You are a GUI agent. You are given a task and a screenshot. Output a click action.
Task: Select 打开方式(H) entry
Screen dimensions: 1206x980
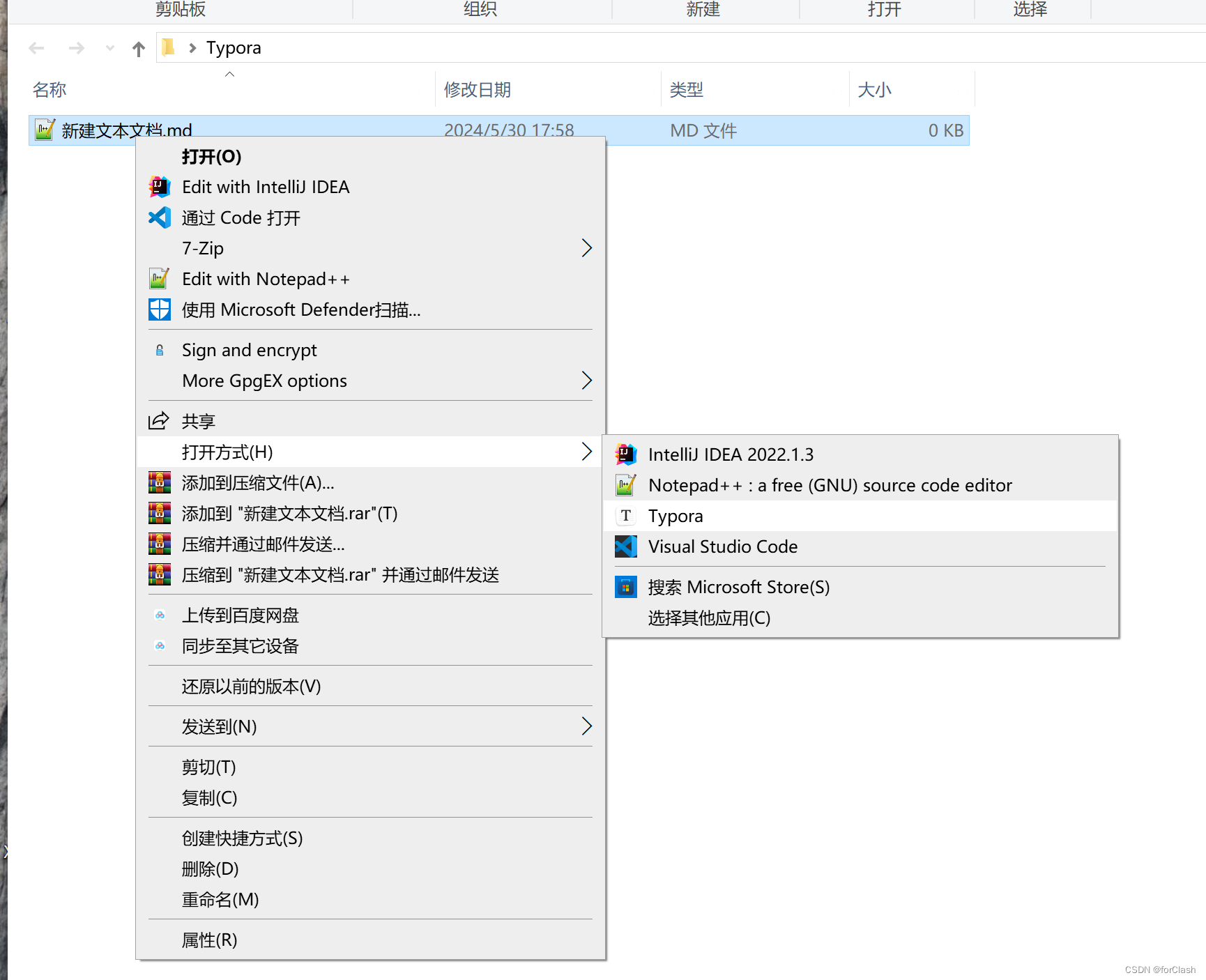[x=371, y=452]
